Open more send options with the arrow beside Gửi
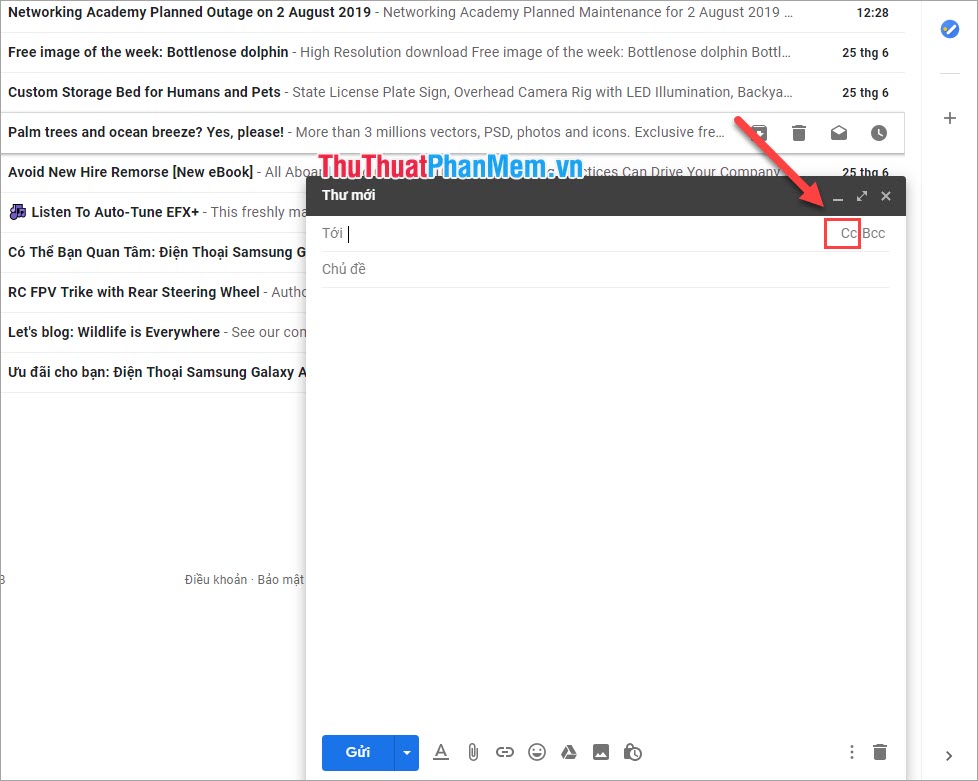The image size is (978, 781). [406, 752]
